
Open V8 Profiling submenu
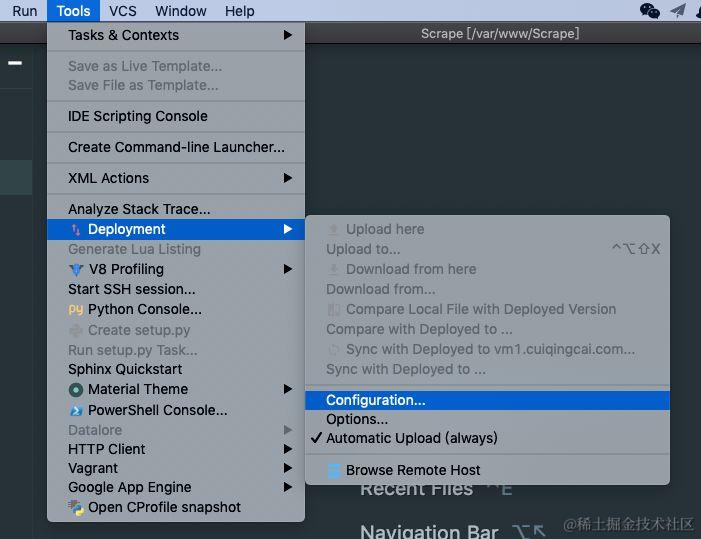pos(176,269)
